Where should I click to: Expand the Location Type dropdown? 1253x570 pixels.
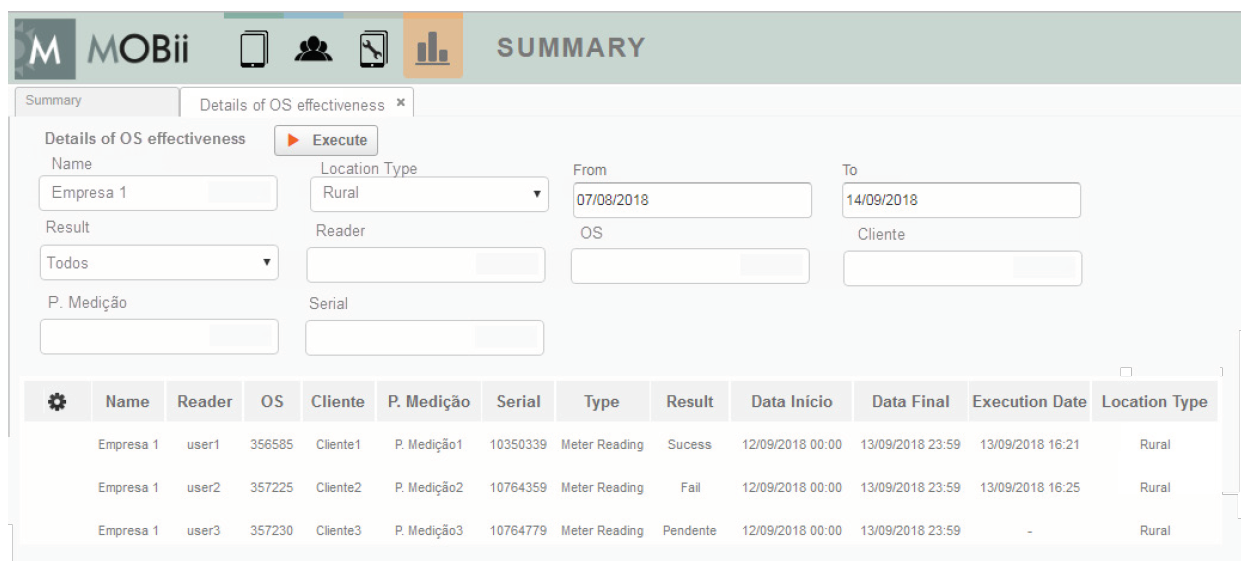coord(429,193)
